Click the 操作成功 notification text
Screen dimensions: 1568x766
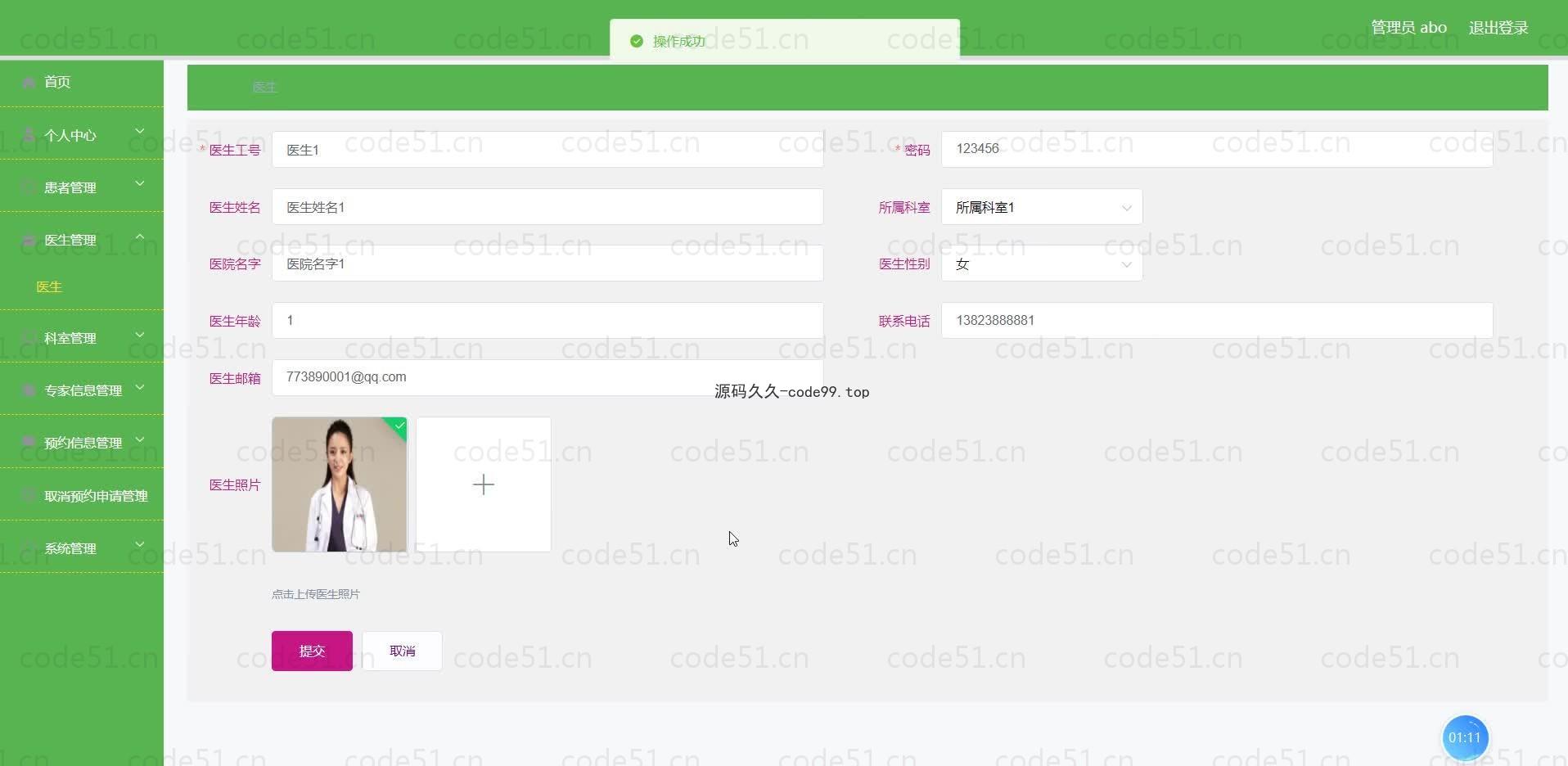pyautogui.click(x=678, y=41)
